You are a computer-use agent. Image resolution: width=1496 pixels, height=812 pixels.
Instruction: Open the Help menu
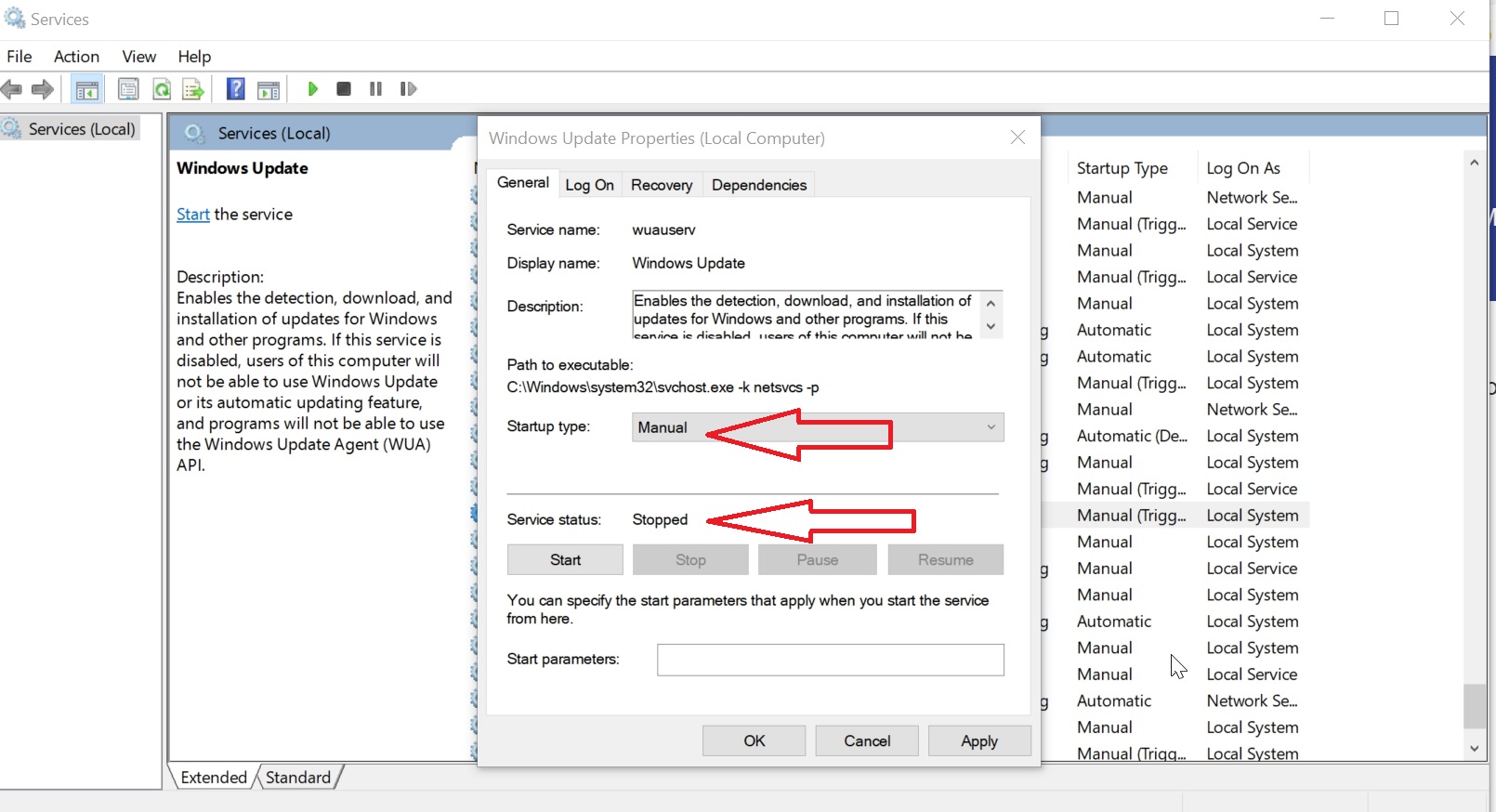(194, 57)
